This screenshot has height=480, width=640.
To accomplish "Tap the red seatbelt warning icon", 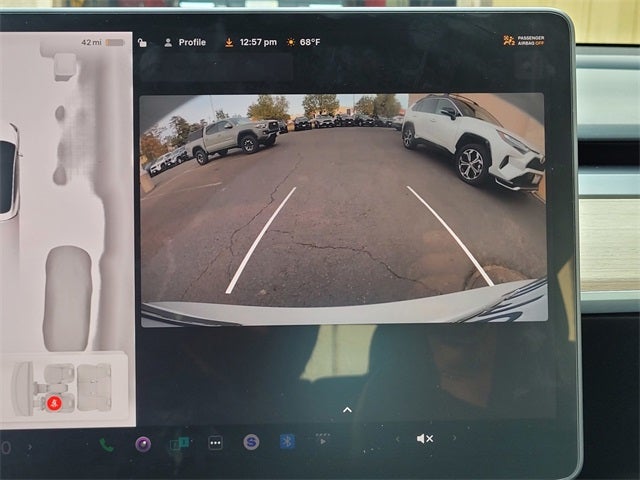I will [x=55, y=403].
